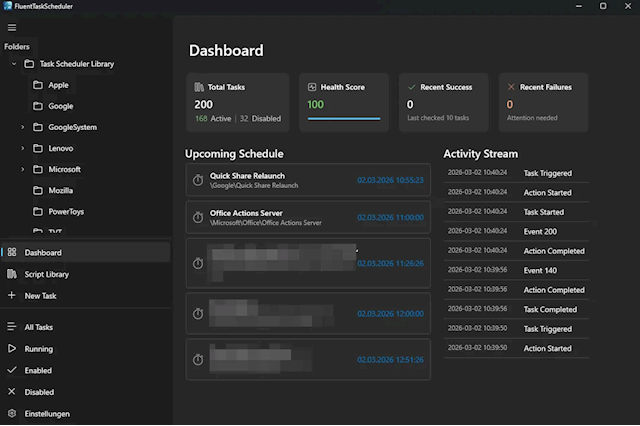Click the Health Score progress bar

pos(344,118)
